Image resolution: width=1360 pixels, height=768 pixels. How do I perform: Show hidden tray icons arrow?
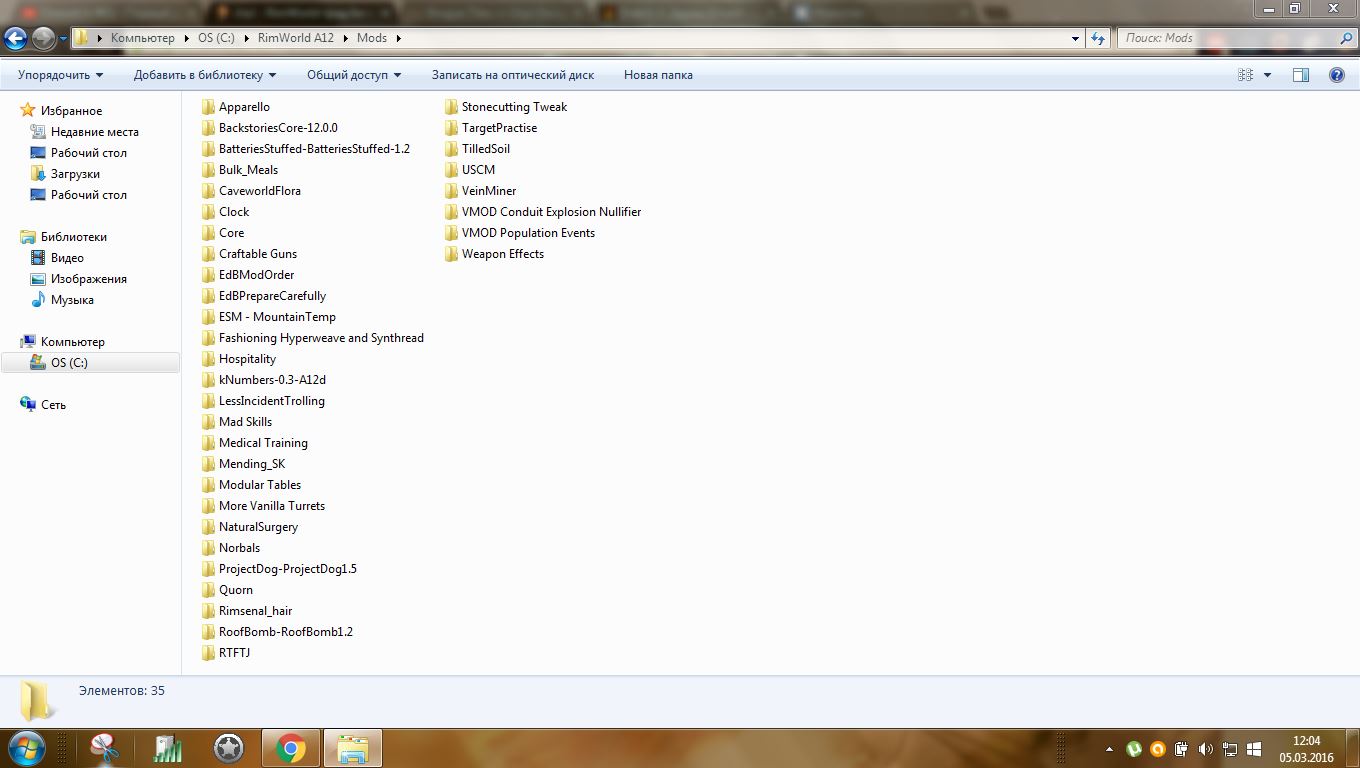click(x=1109, y=749)
